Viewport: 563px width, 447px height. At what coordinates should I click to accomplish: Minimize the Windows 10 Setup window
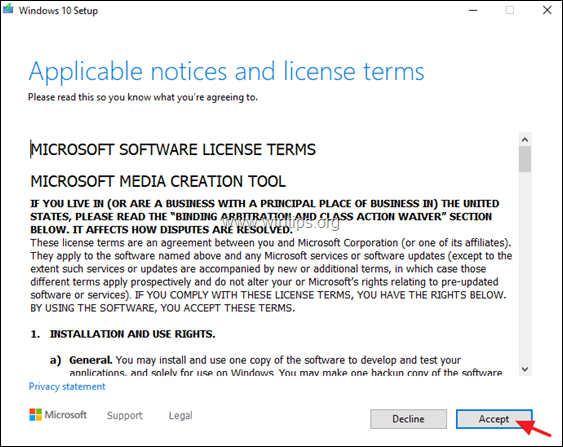pyautogui.click(x=473, y=10)
